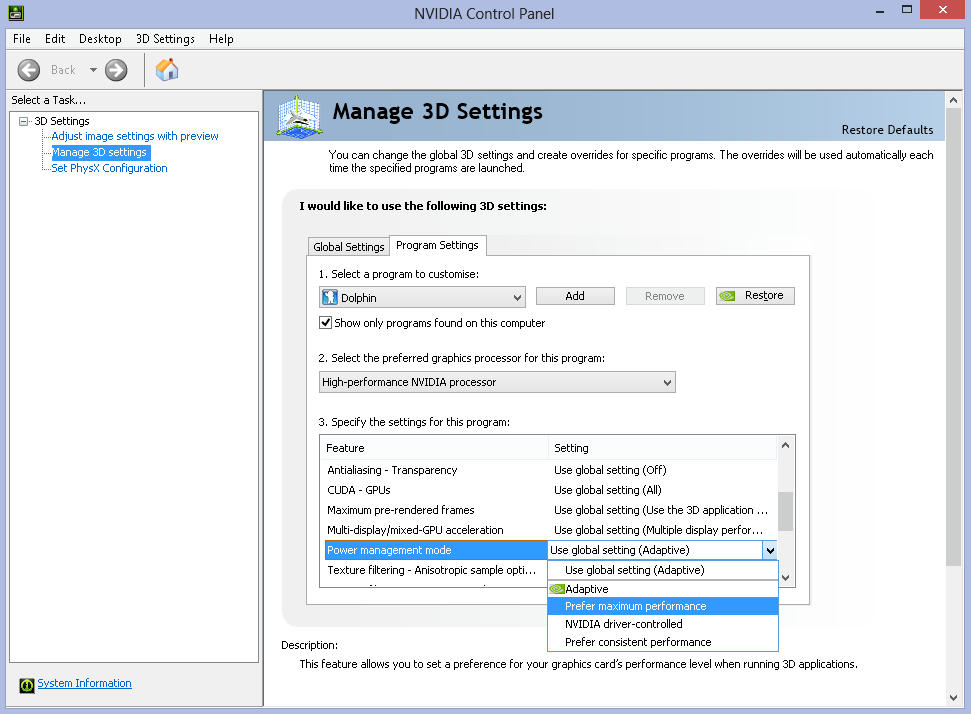Select Multi-display/mixed-GPU acceleration row

(x=548, y=530)
